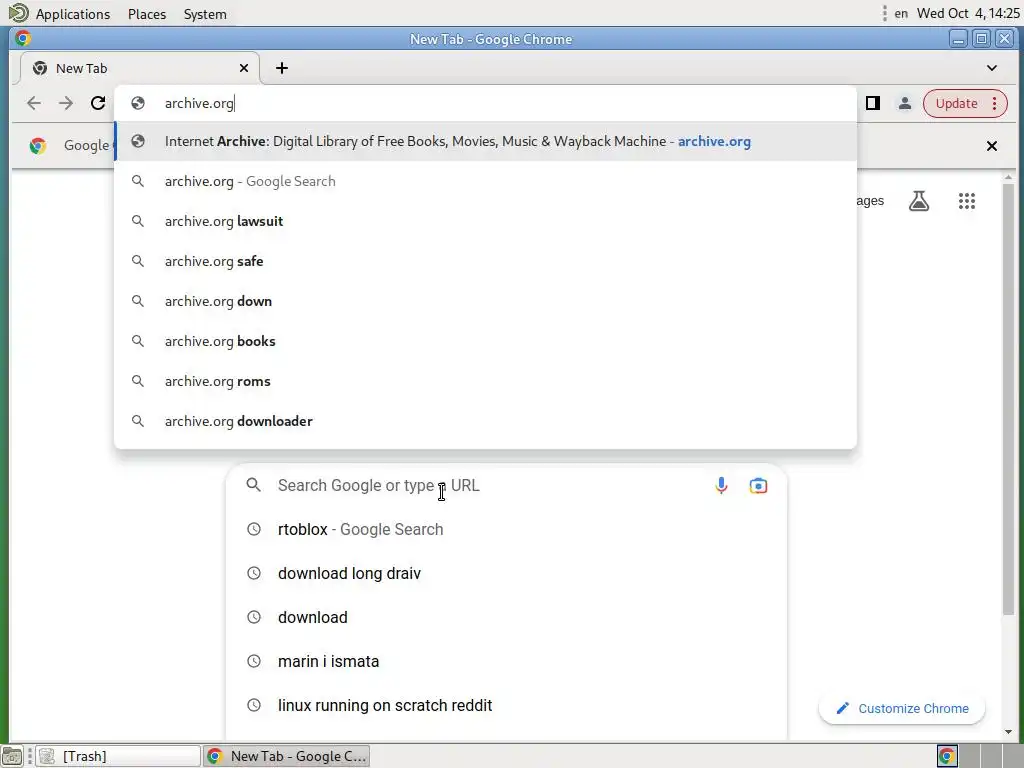Expand the tab search chevron
The width and height of the screenshot is (1024, 768).
(991, 68)
